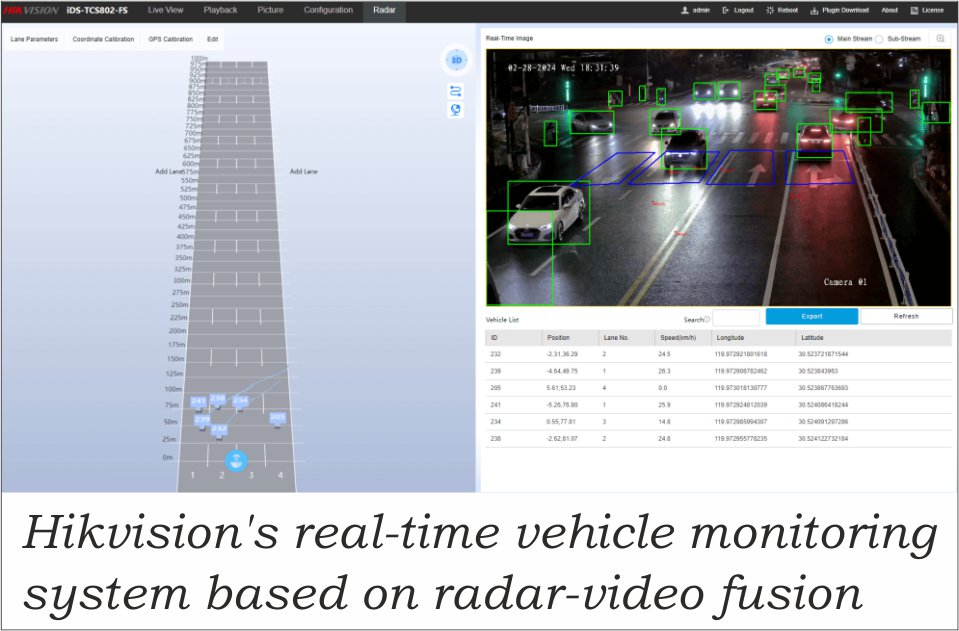The height and width of the screenshot is (631, 959).
Task: Select vehicle marker 239 on radar map
Action: pyautogui.click(x=202, y=420)
